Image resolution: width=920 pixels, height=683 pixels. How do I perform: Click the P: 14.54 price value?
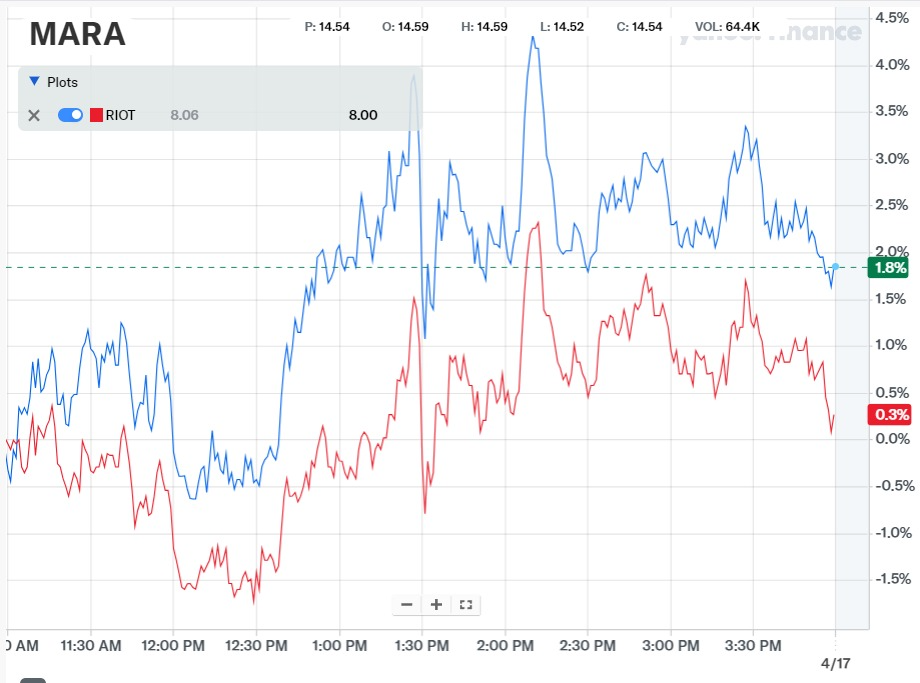(327, 26)
